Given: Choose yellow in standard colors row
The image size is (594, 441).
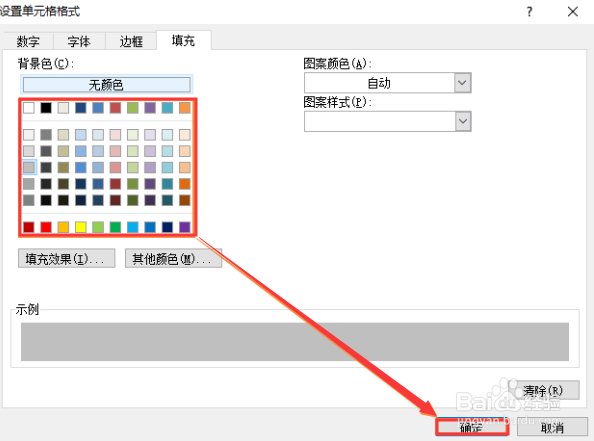Looking at the screenshot, I should 81,227.
